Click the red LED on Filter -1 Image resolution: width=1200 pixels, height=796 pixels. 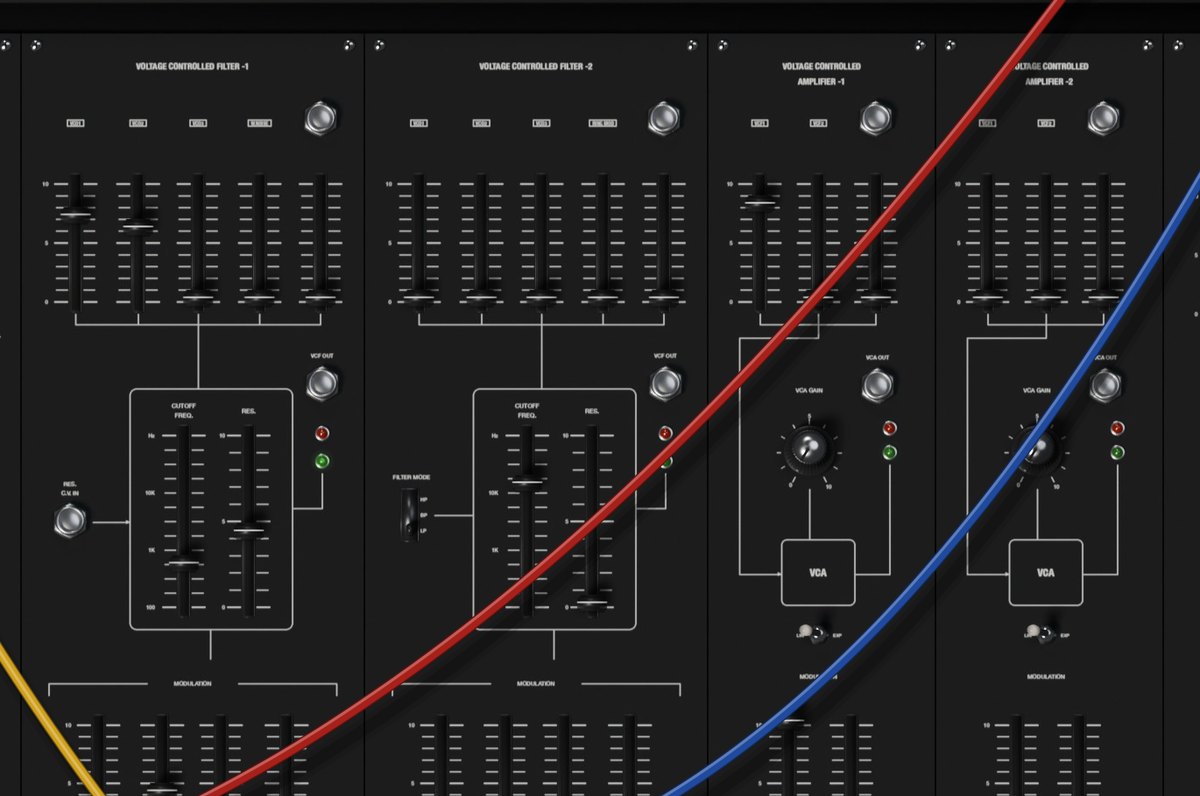tap(322, 434)
